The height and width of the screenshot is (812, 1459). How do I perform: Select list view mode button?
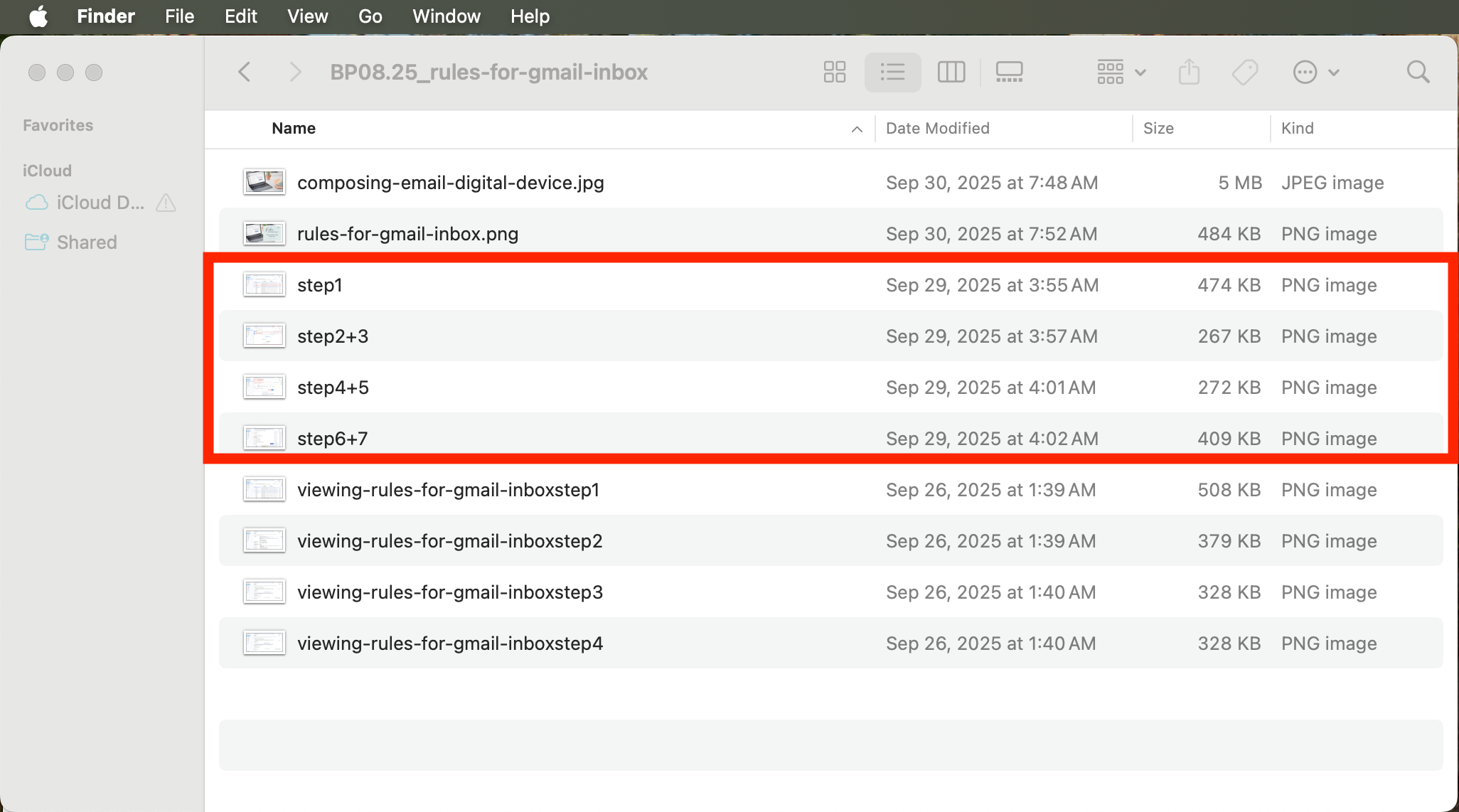[892, 72]
